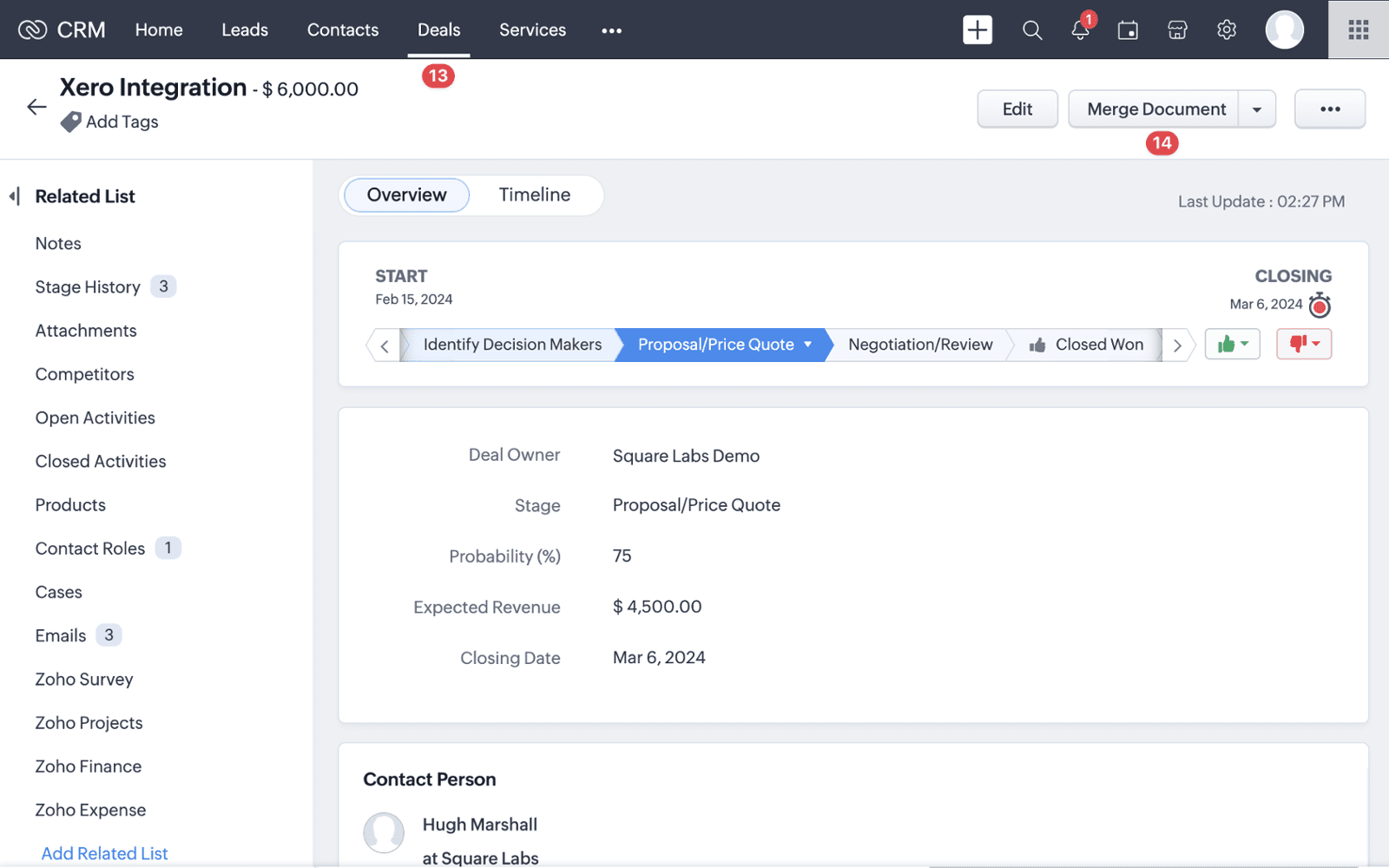Open Attachments related list
This screenshot has width=1389, height=868.
click(x=86, y=331)
